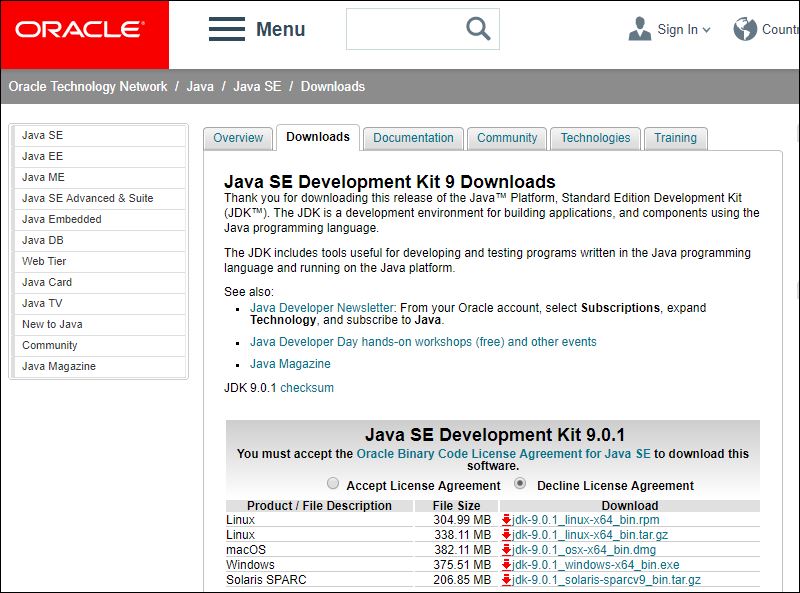Download jdk-9.0.1_windows-x64_bin.exe
The height and width of the screenshot is (593, 800).
595,565
